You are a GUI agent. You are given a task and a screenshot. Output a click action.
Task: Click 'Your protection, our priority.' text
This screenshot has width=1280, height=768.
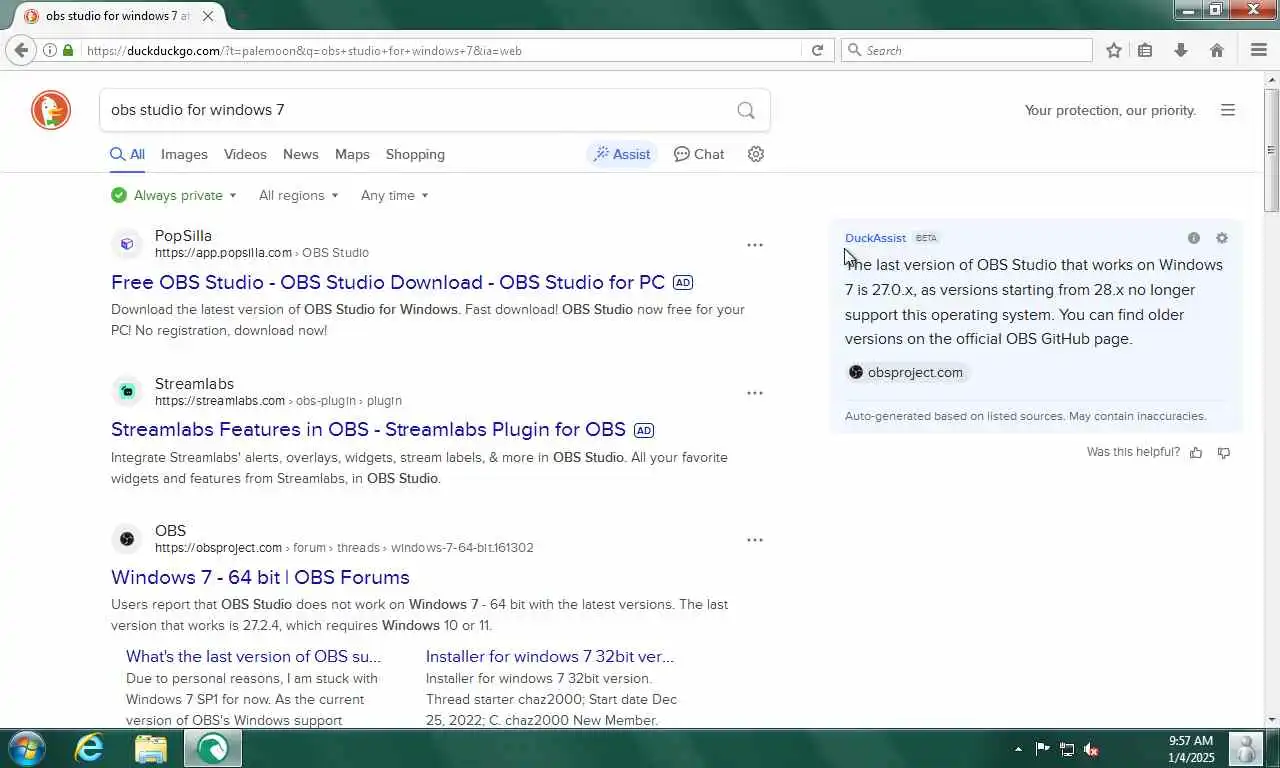pyautogui.click(x=1110, y=110)
